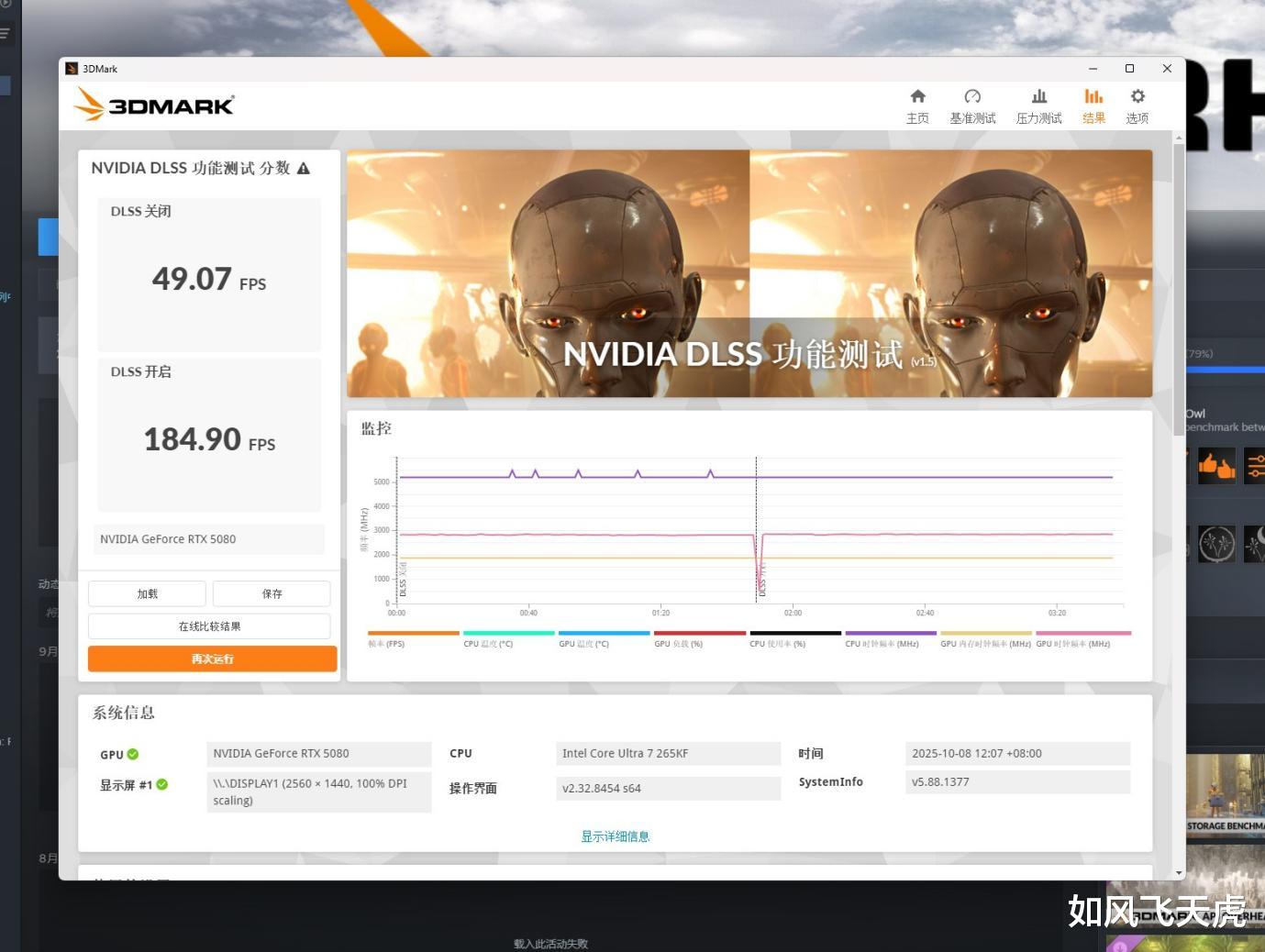Go to the 主页 home icon
Image resolution: width=1265 pixels, height=952 pixels.
pyautogui.click(x=917, y=97)
